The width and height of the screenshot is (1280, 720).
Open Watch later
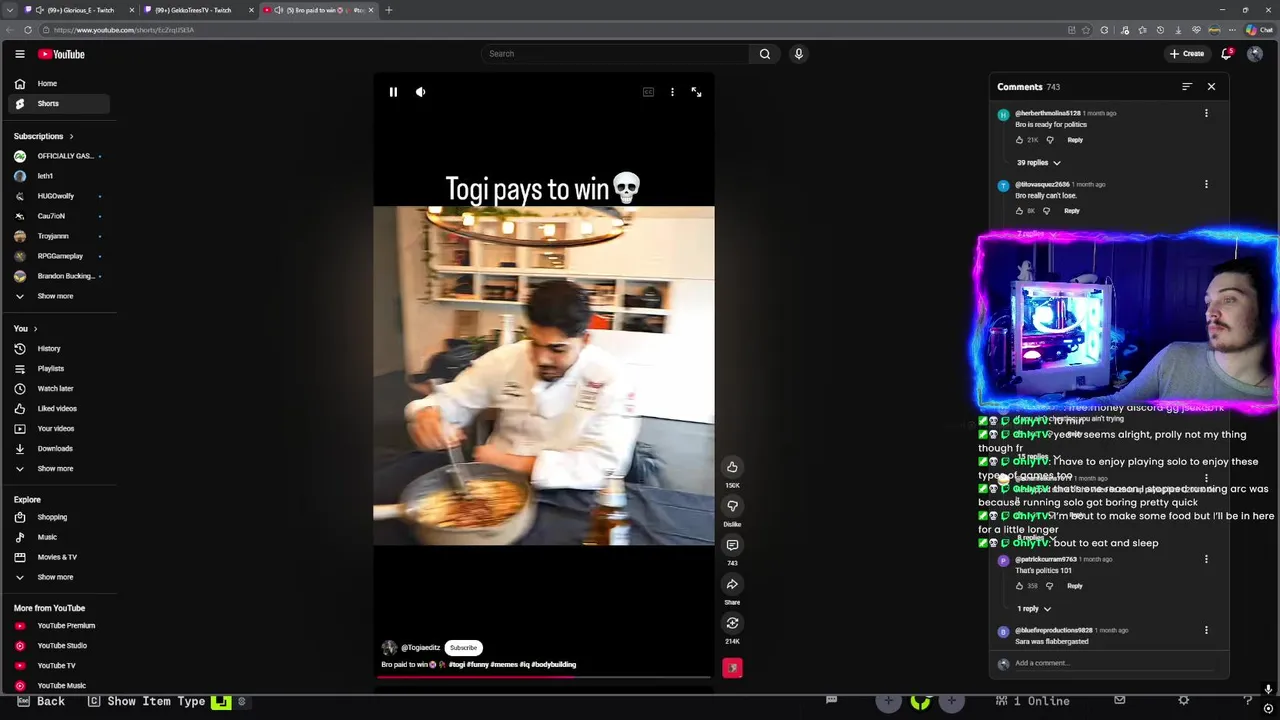59,389
